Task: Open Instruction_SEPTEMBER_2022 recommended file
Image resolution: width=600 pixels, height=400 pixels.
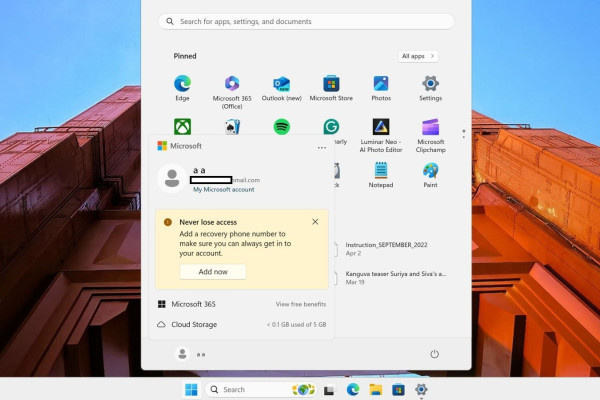Action: point(386,249)
